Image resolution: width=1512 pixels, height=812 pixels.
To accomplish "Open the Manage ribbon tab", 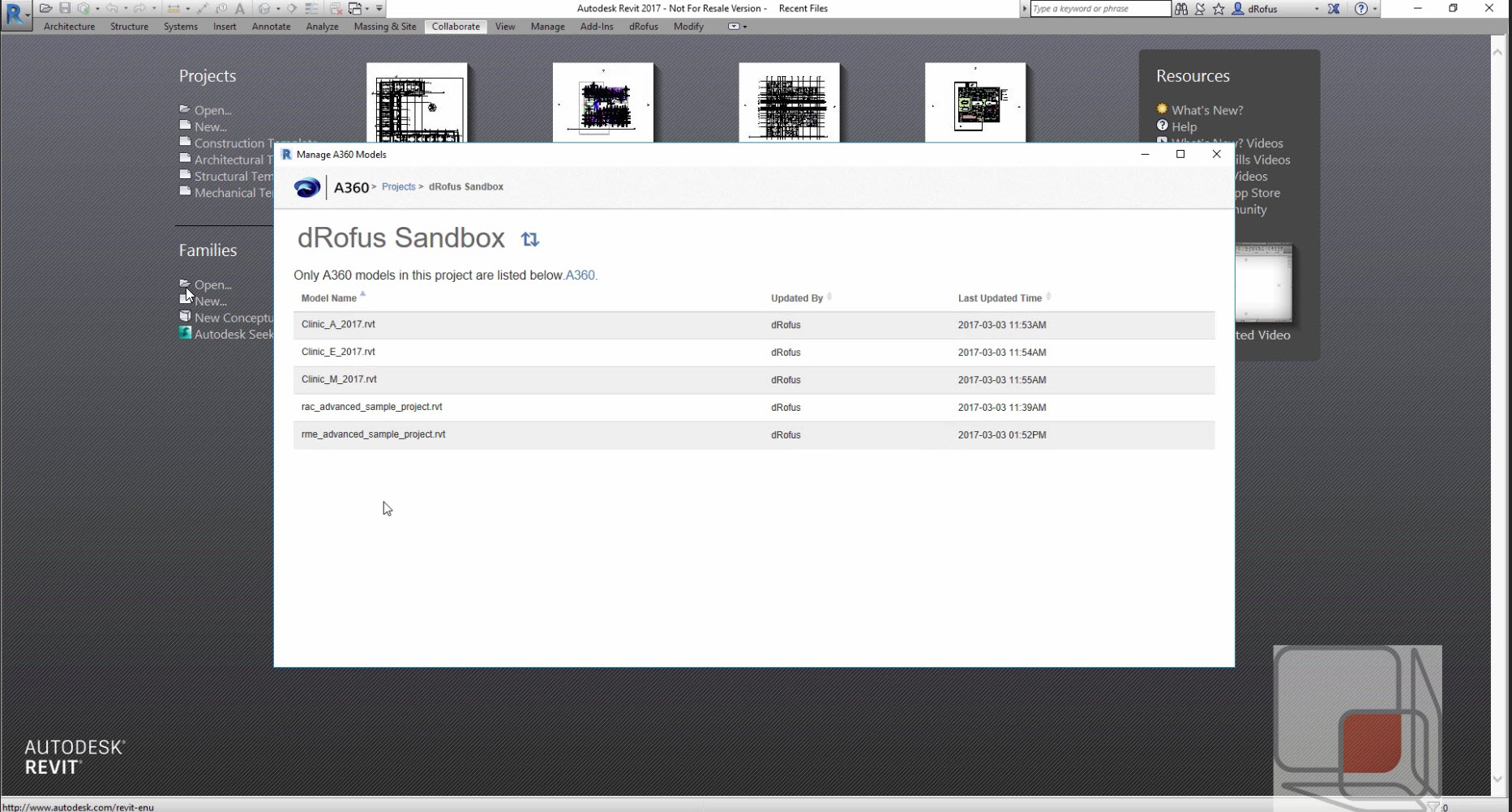I will click(x=547, y=27).
